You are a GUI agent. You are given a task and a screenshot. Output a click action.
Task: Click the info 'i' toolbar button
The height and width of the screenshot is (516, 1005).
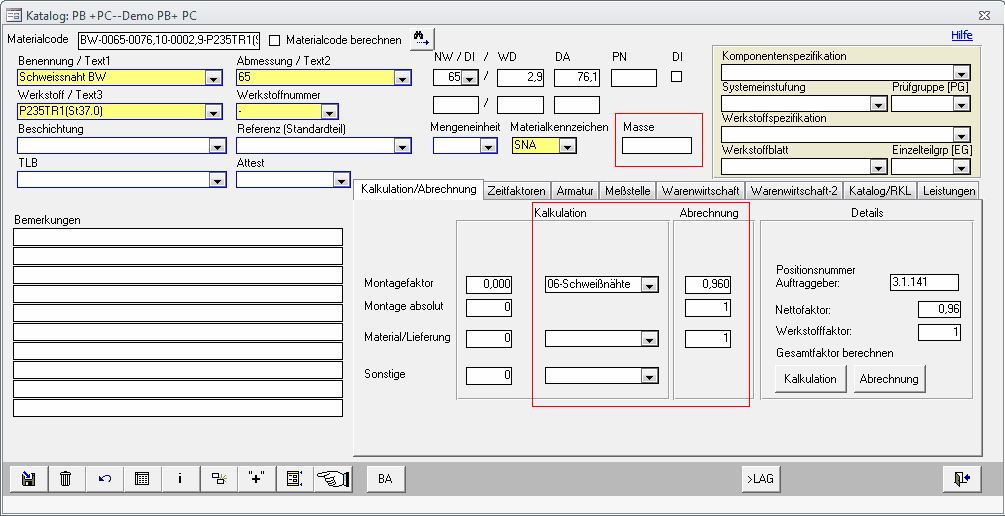pyautogui.click(x=180, y=479)
